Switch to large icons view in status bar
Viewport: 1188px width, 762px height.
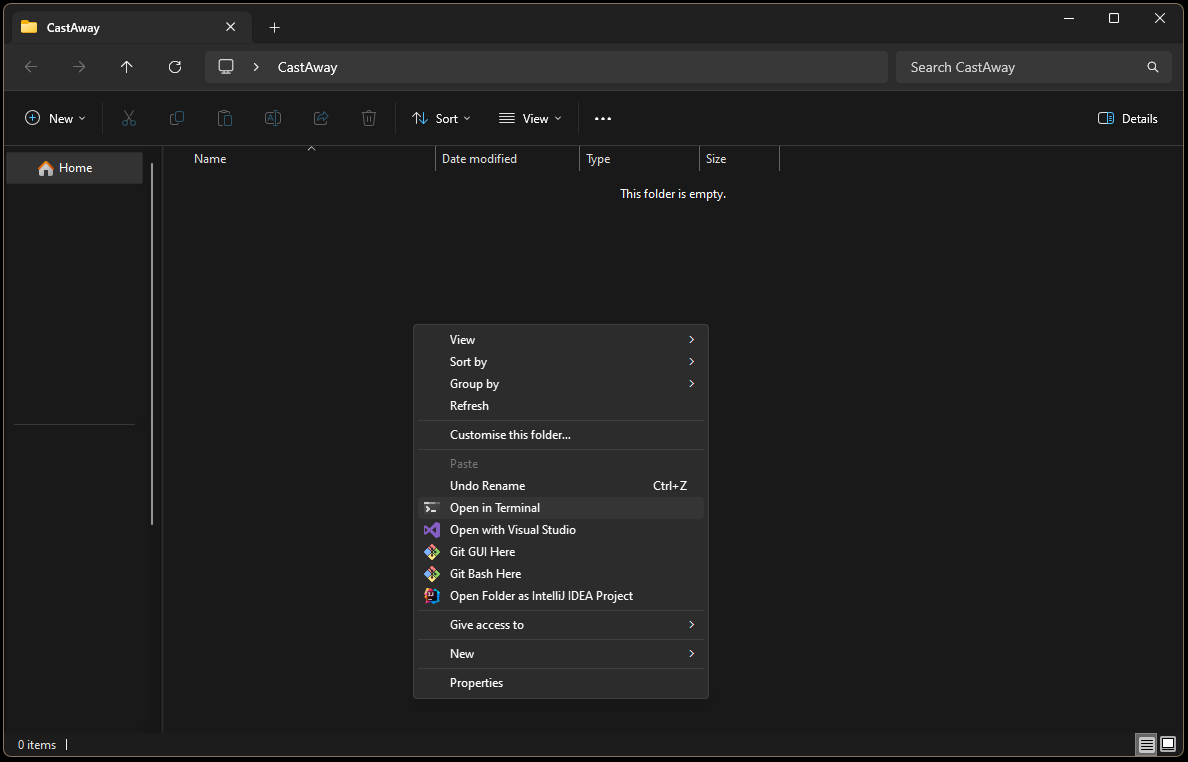tap(1167, 744)
